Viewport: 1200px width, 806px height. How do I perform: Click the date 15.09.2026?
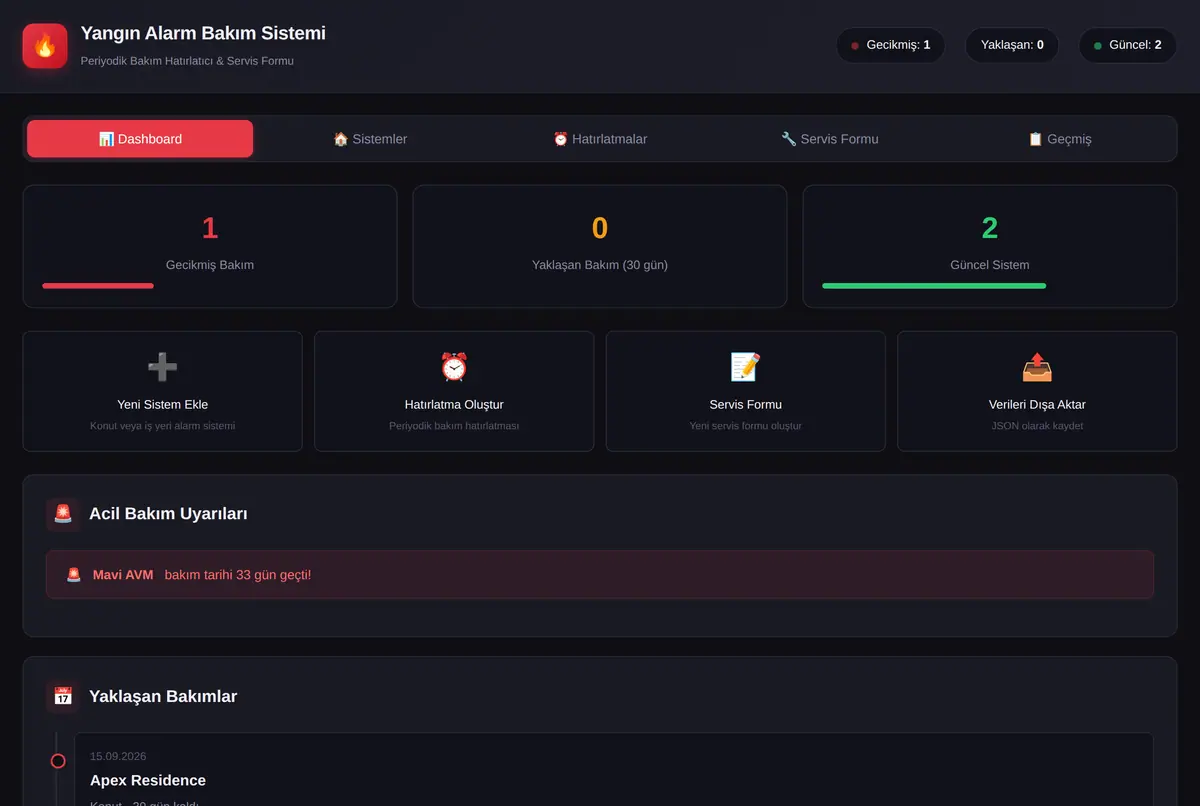[118, 756]
